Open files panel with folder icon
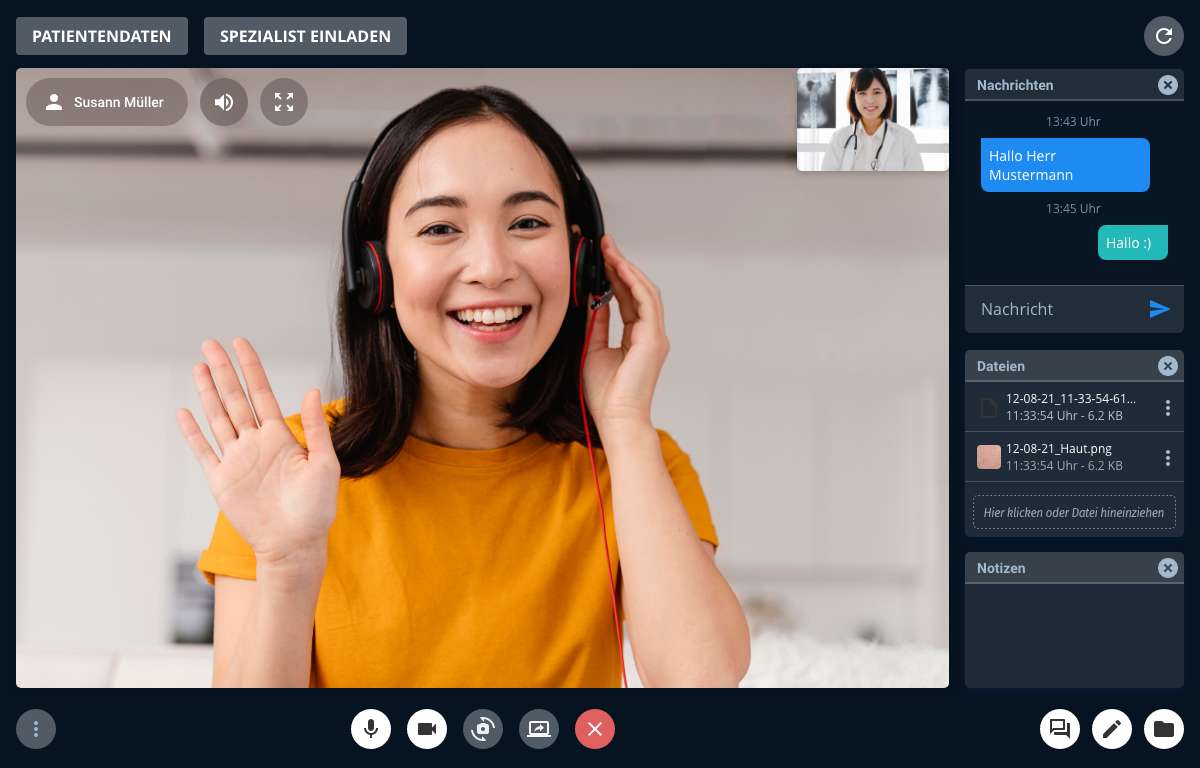Viewport: 1200px width, 768px height. [x=1164, y=729]
